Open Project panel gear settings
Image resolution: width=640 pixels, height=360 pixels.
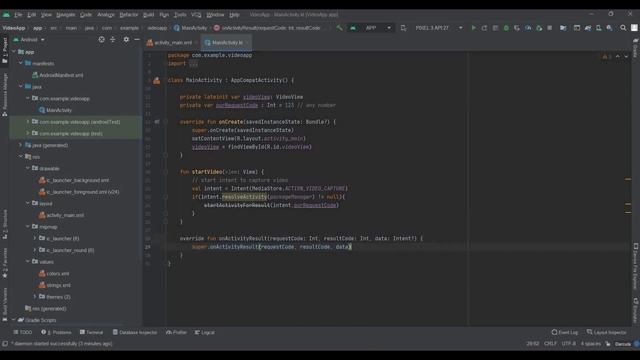pos(126,40)
